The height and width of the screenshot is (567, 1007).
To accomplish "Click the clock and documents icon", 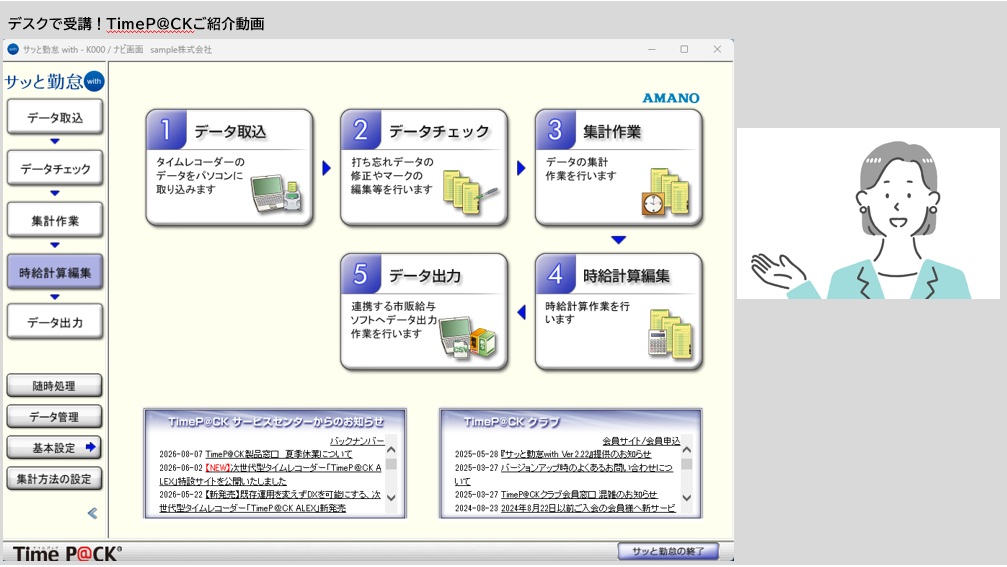I will 666,191.
